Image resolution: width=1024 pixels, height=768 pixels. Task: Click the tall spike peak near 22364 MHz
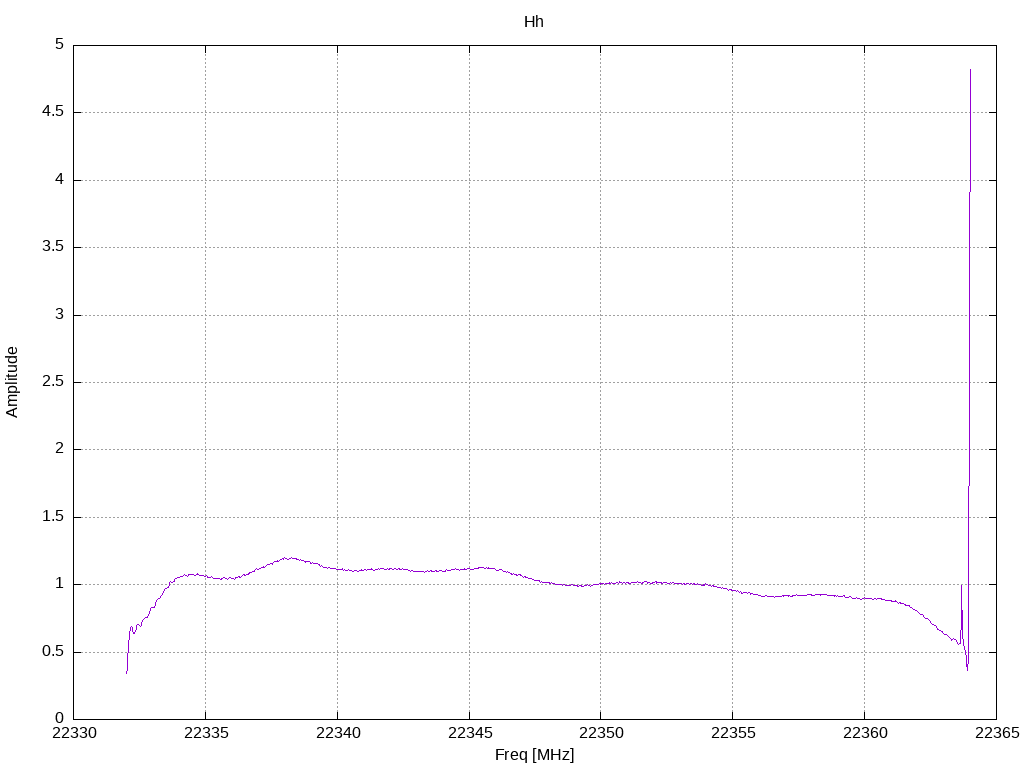click(970, 71)
